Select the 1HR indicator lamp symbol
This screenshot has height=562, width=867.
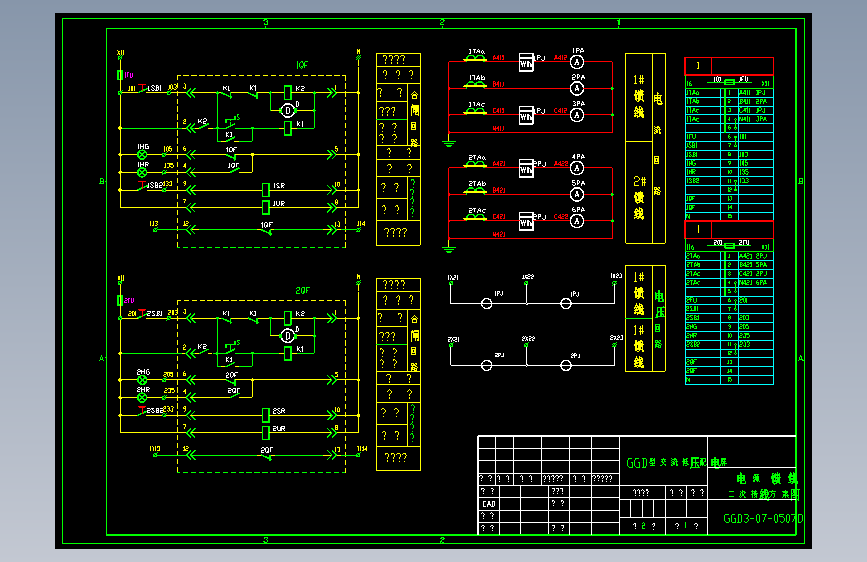pos(142,173)
